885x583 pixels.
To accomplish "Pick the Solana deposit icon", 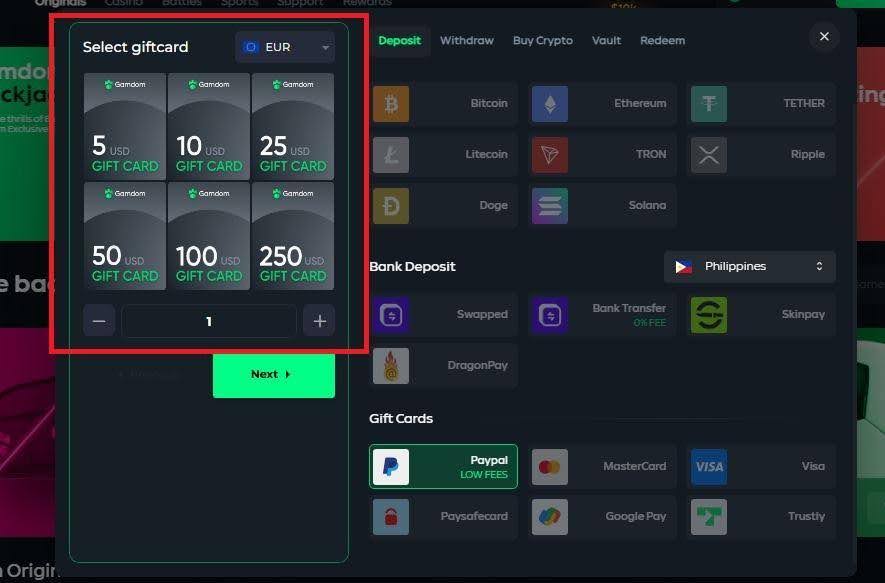I will click(x=550, y=206).
